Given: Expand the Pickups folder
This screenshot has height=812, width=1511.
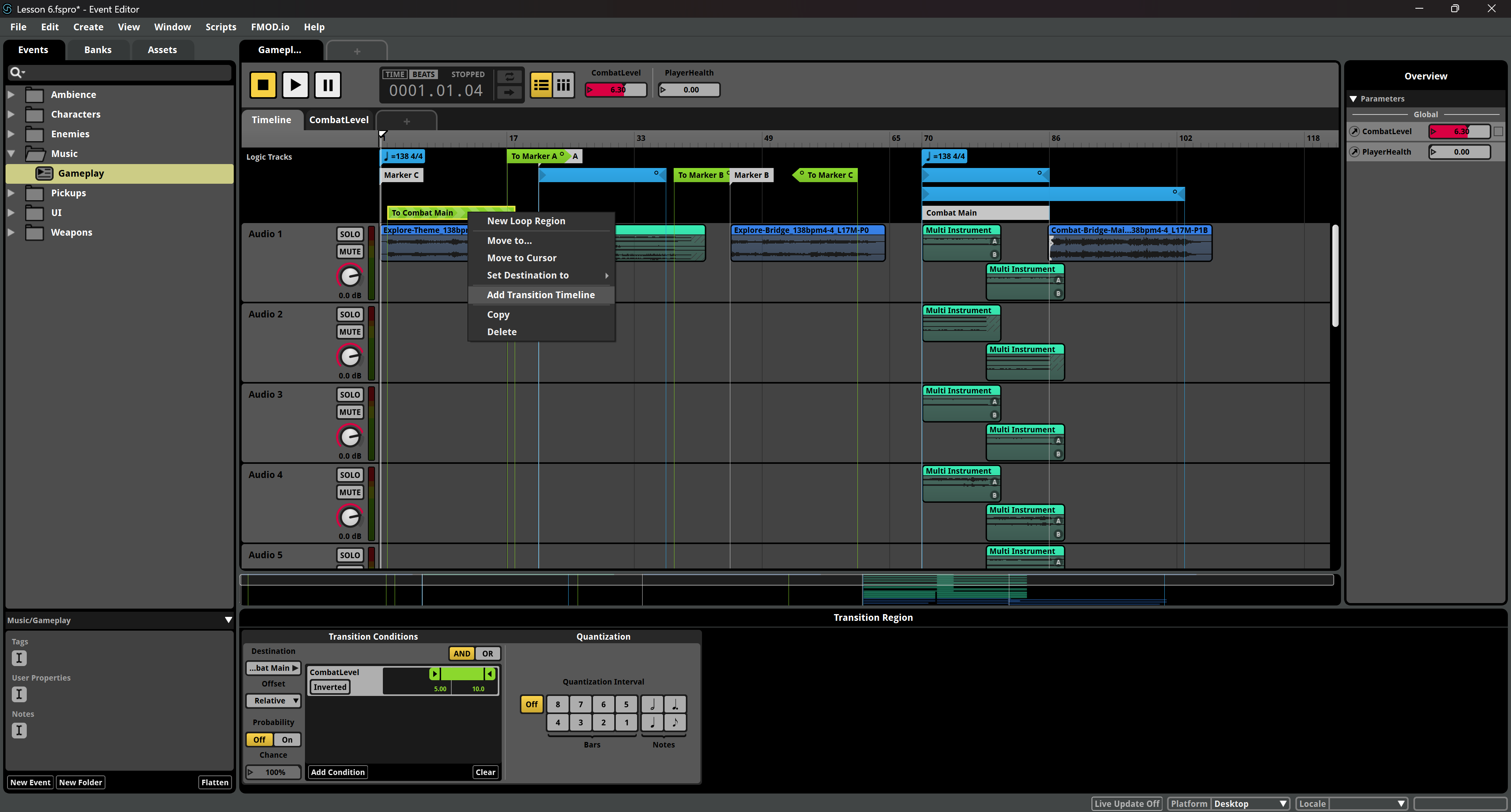Looking at the screenshot, I should (x=11, y=193).
